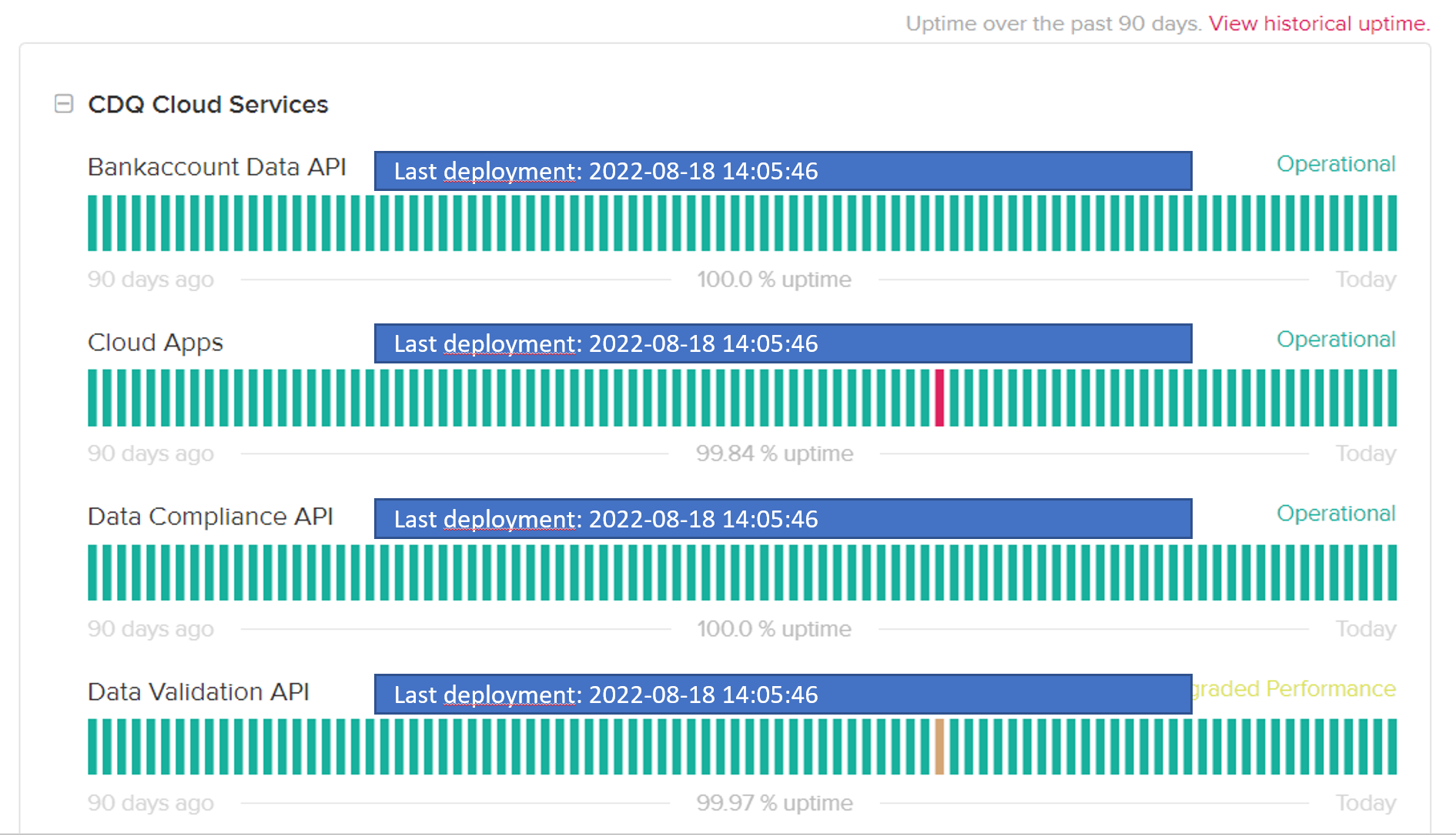
Task: Click Operational status of Data Compliance API
Action: click(1335, 514)
